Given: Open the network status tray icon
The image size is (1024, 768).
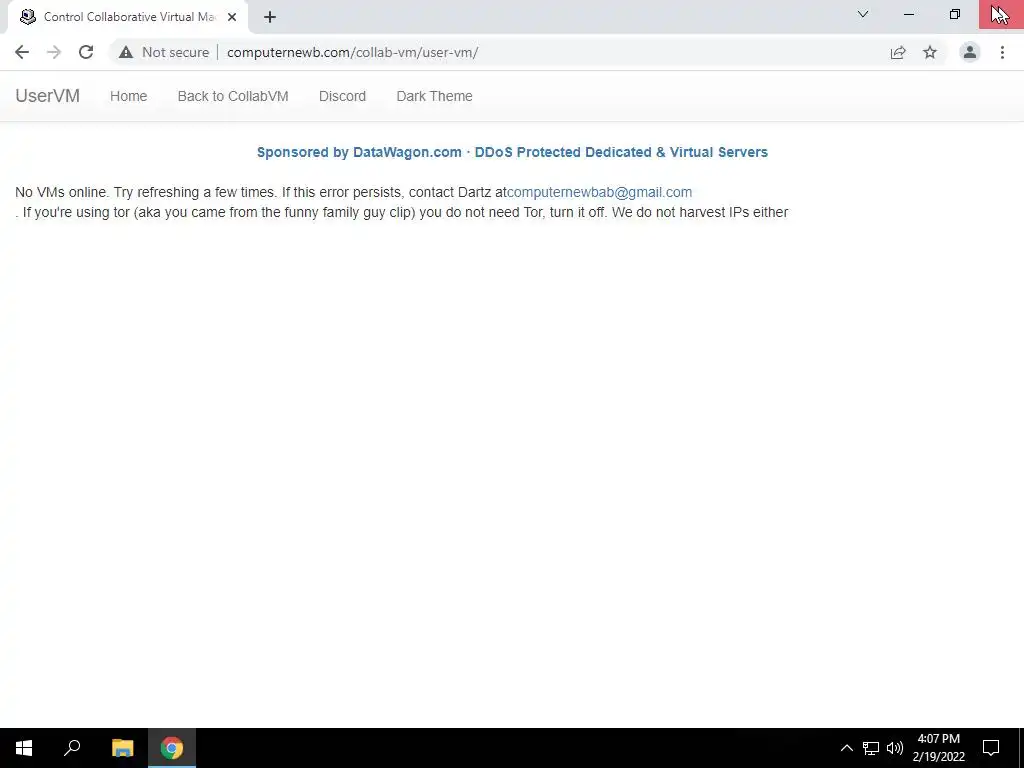Looking at the screenshot, I should [x=871, y=748].
